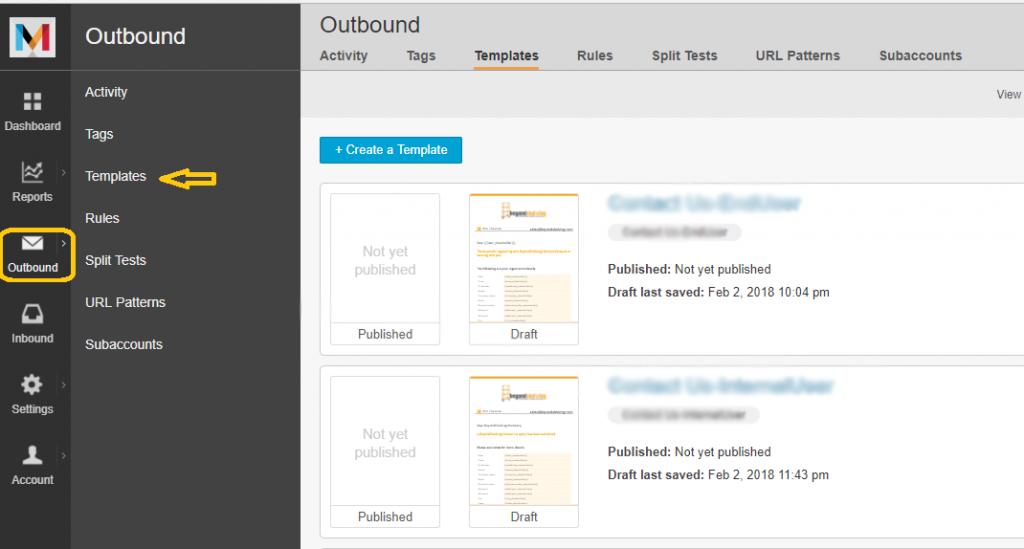Image resolution: width=1024 pixels, height=549 pixels.
Task: Open the Contact Us-EndUser template title
Action: pyautogui.click(x=704, y=204)
